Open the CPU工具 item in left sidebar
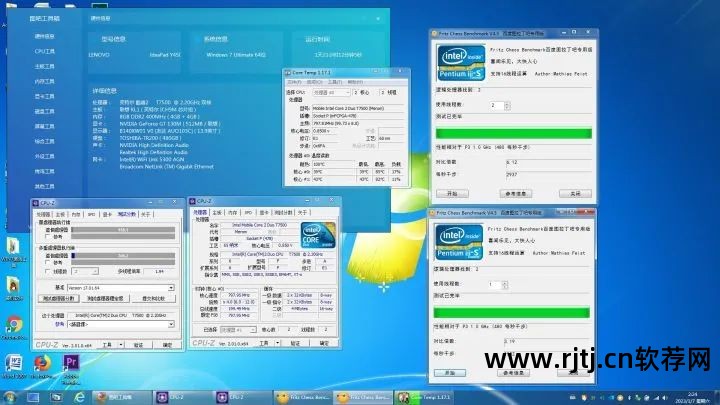 [x=45, y=50]
